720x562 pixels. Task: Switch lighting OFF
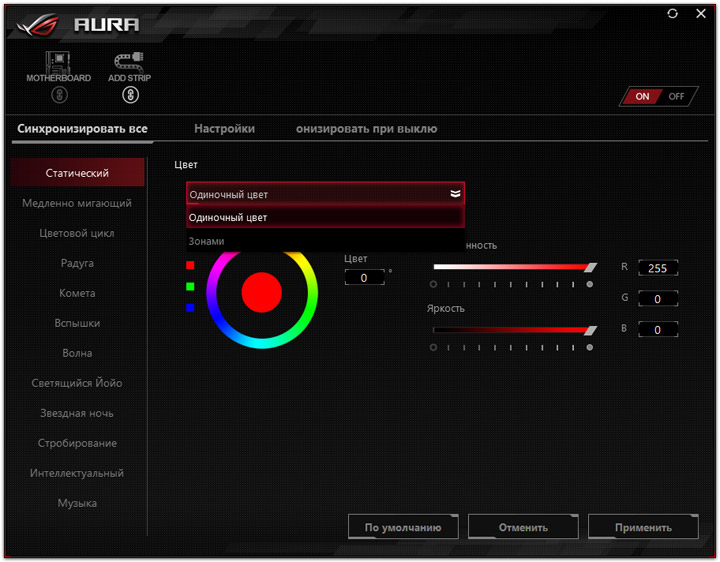coord(676,96)
